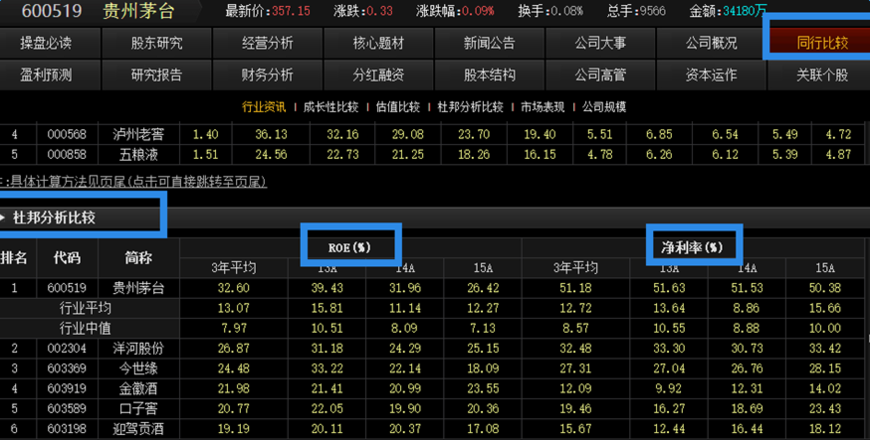Select 五粮液 in upper table
Screen dimensions: 870x440
[138, 154]
